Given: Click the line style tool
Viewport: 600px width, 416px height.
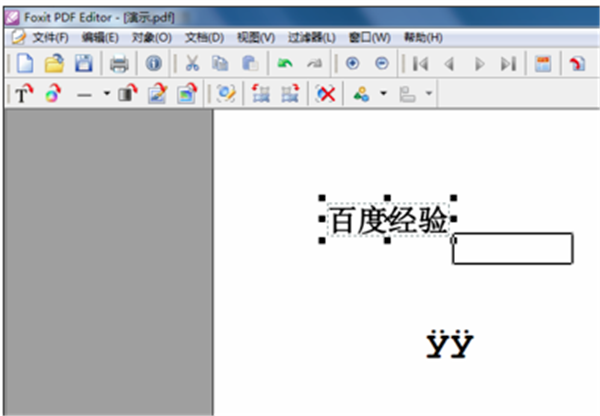Looking at the screenshot, I should click(84, 95).
